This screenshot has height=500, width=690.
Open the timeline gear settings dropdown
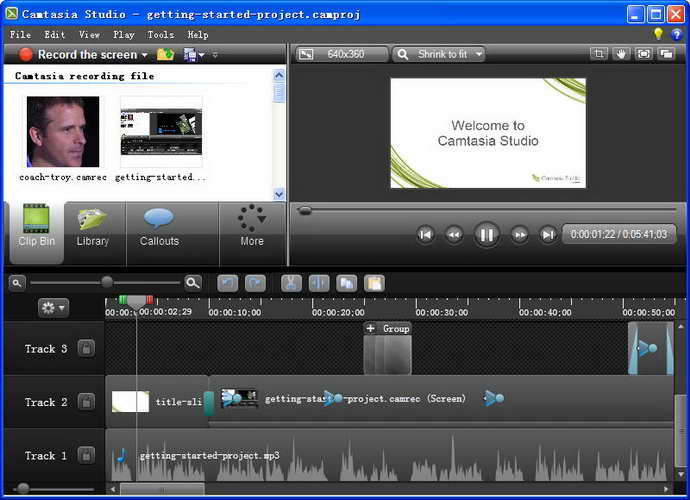pos(52,308)
